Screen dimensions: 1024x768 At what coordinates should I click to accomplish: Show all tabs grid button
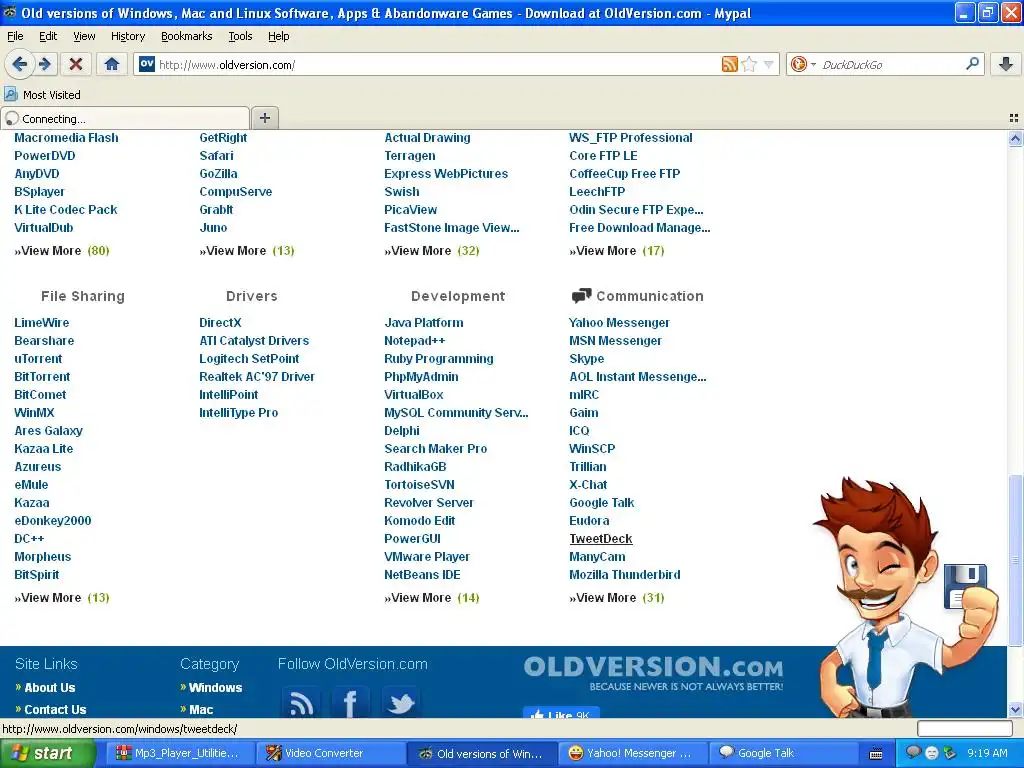[x=1014, y=118]
